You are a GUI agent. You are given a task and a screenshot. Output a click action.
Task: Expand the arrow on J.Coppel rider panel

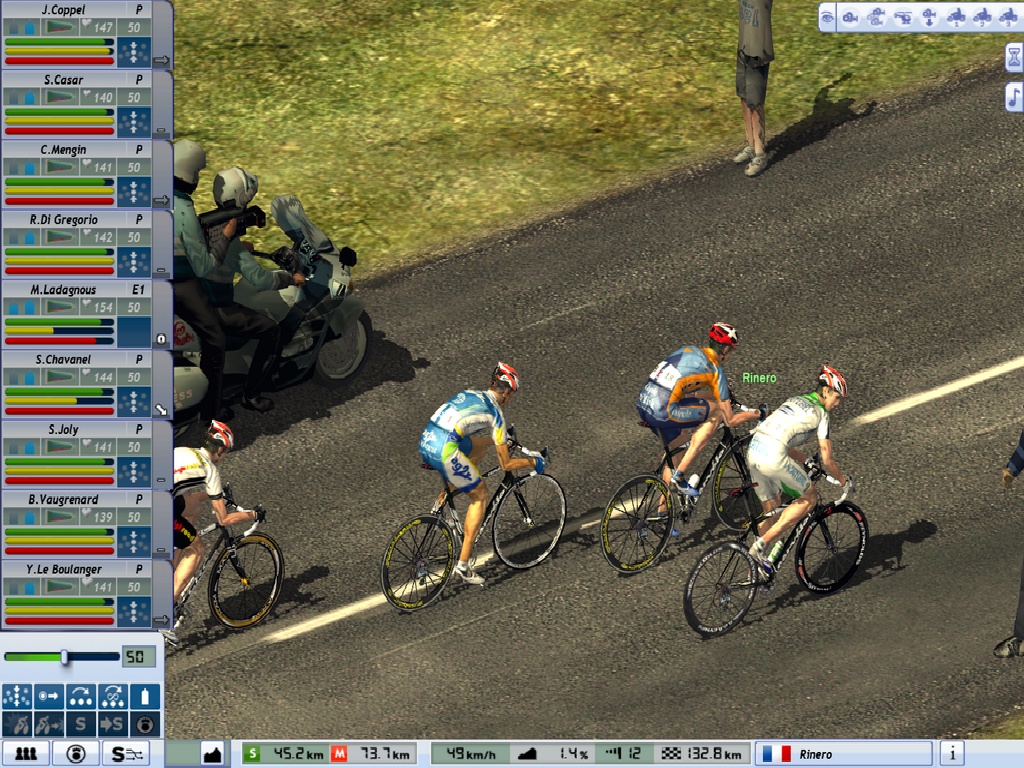160,61
